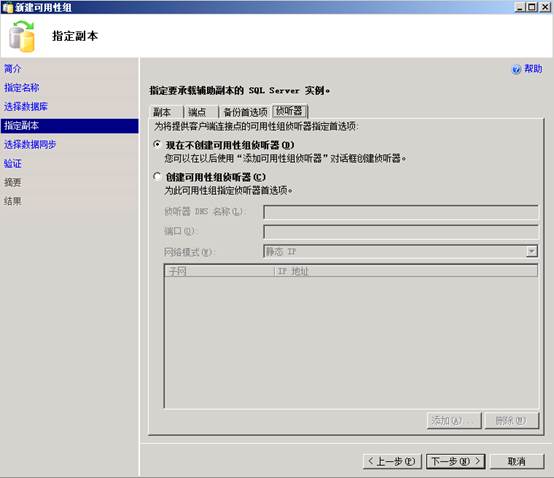Click the 取消 cancel button
Screen dimensions: 554x478
[x=517, y=461]
